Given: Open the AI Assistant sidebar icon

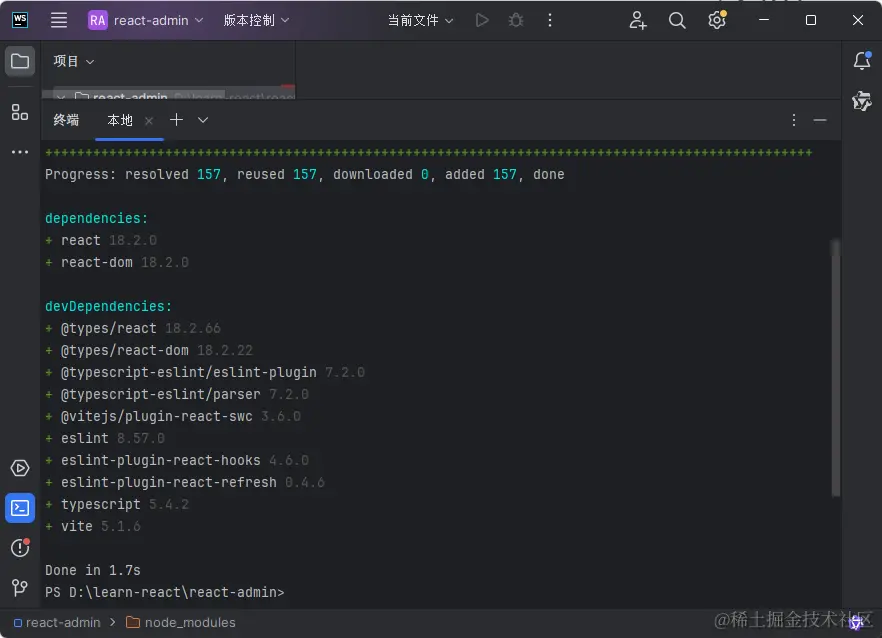Looking at the screenshot, I should click(862, 101).
